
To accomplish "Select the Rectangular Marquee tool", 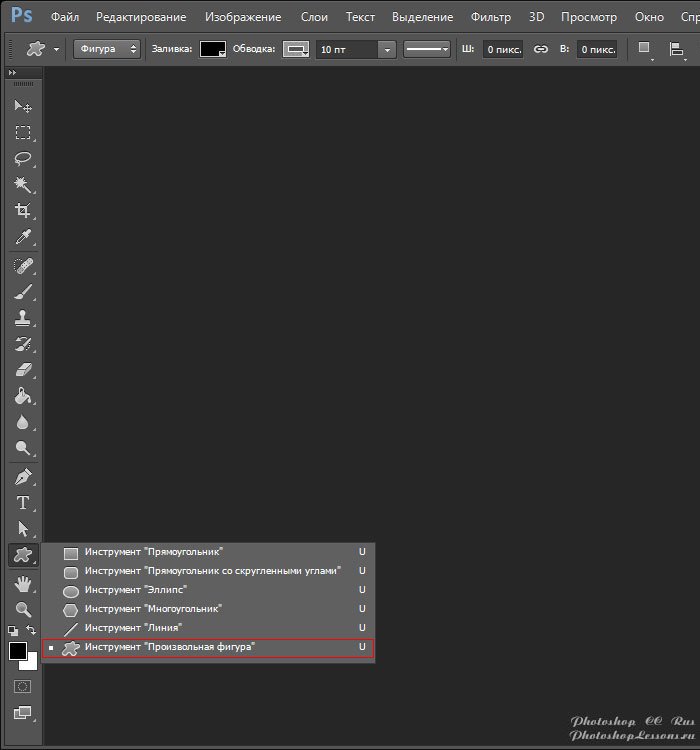I will tap(22, 133).
